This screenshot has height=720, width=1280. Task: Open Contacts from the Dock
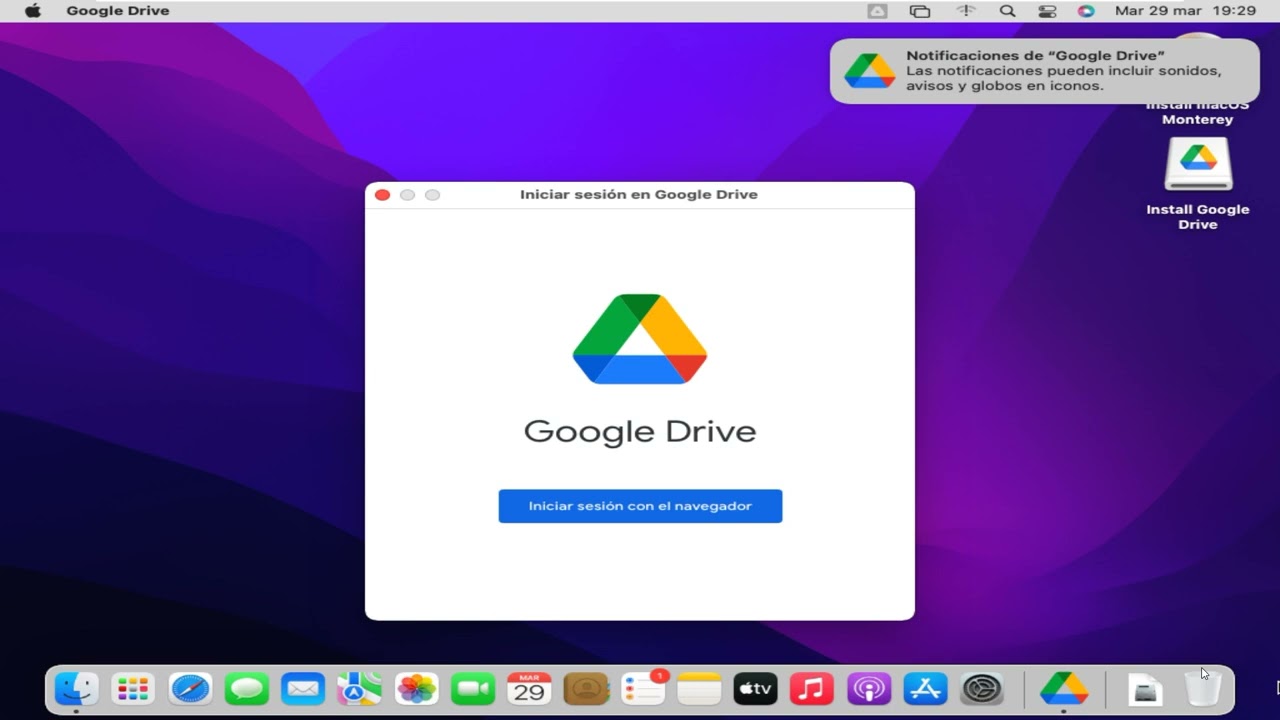coord(586,688)
